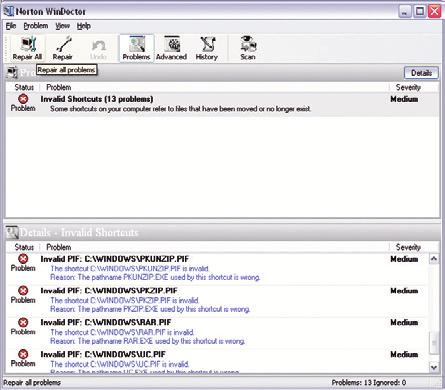Click the Details button
Viewport: 445px width, 390px height.
point(421,73)
